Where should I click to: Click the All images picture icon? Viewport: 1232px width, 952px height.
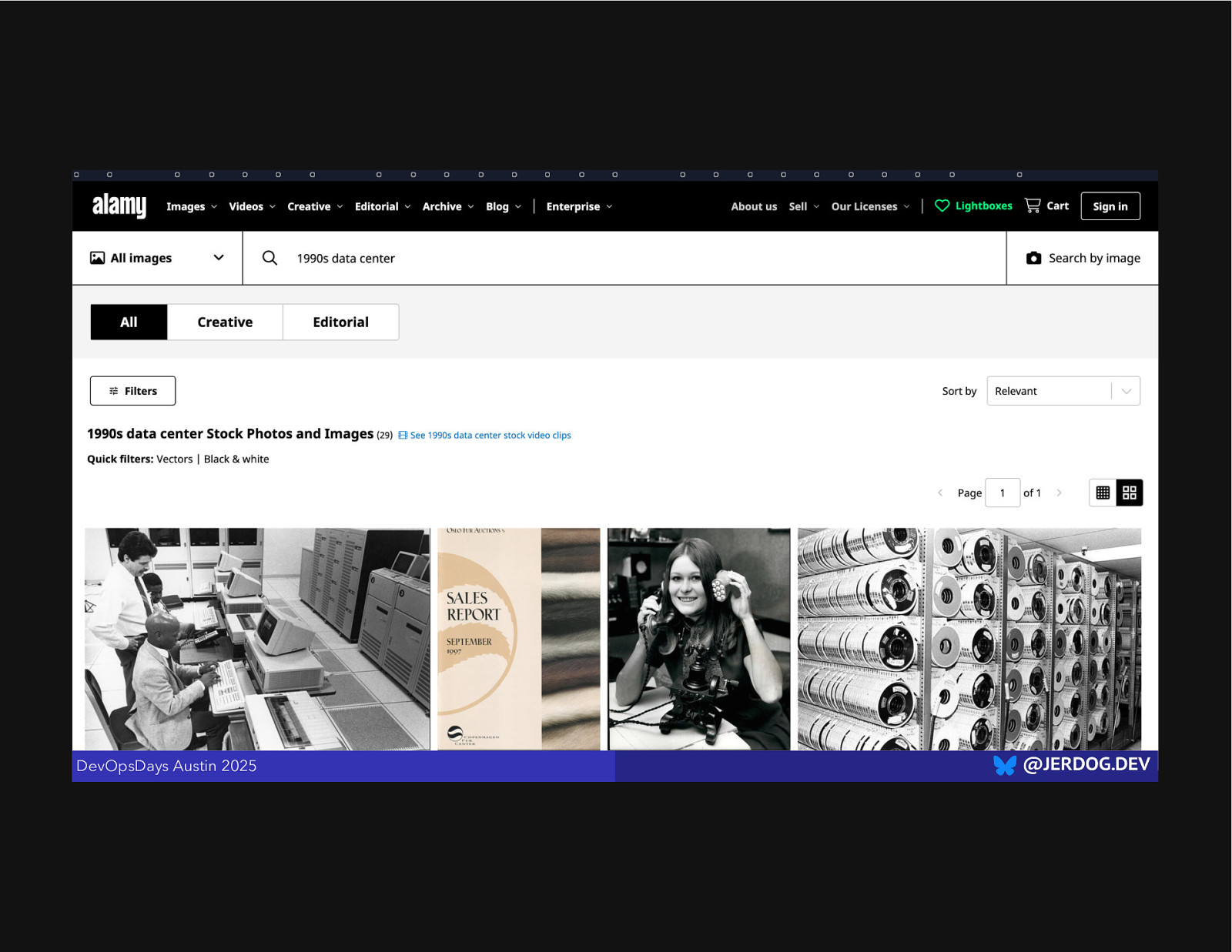click(x=97, y=258)
